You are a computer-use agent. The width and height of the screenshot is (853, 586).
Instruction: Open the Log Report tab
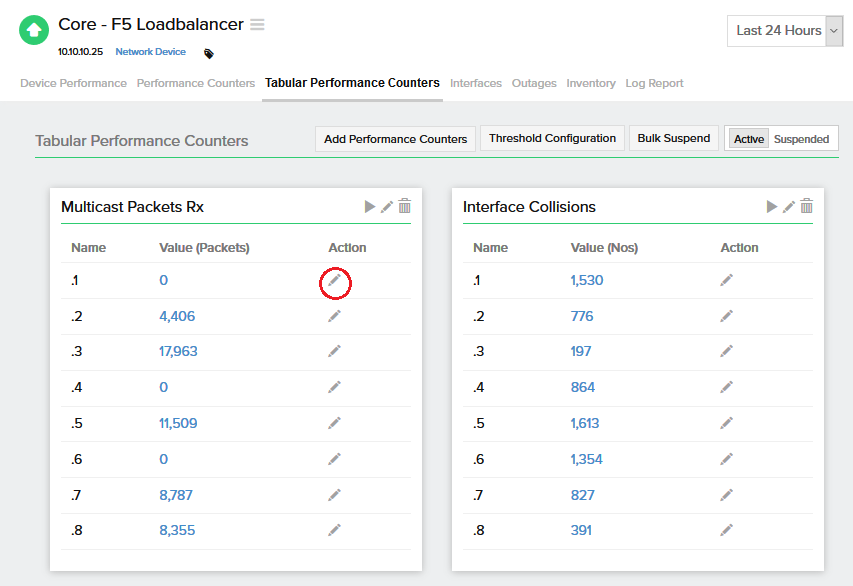click(654, 83)
